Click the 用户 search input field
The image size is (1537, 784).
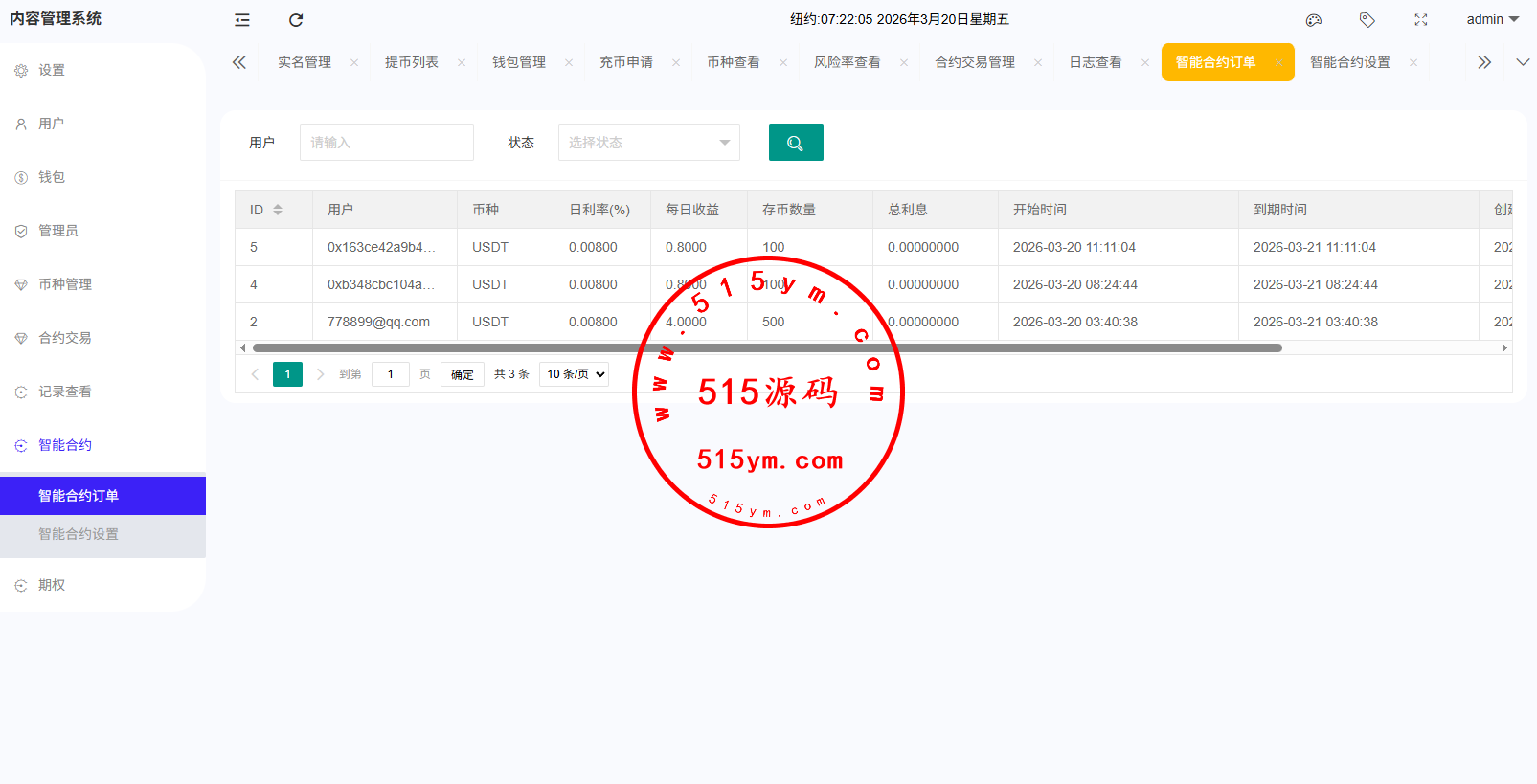point(386,143)
